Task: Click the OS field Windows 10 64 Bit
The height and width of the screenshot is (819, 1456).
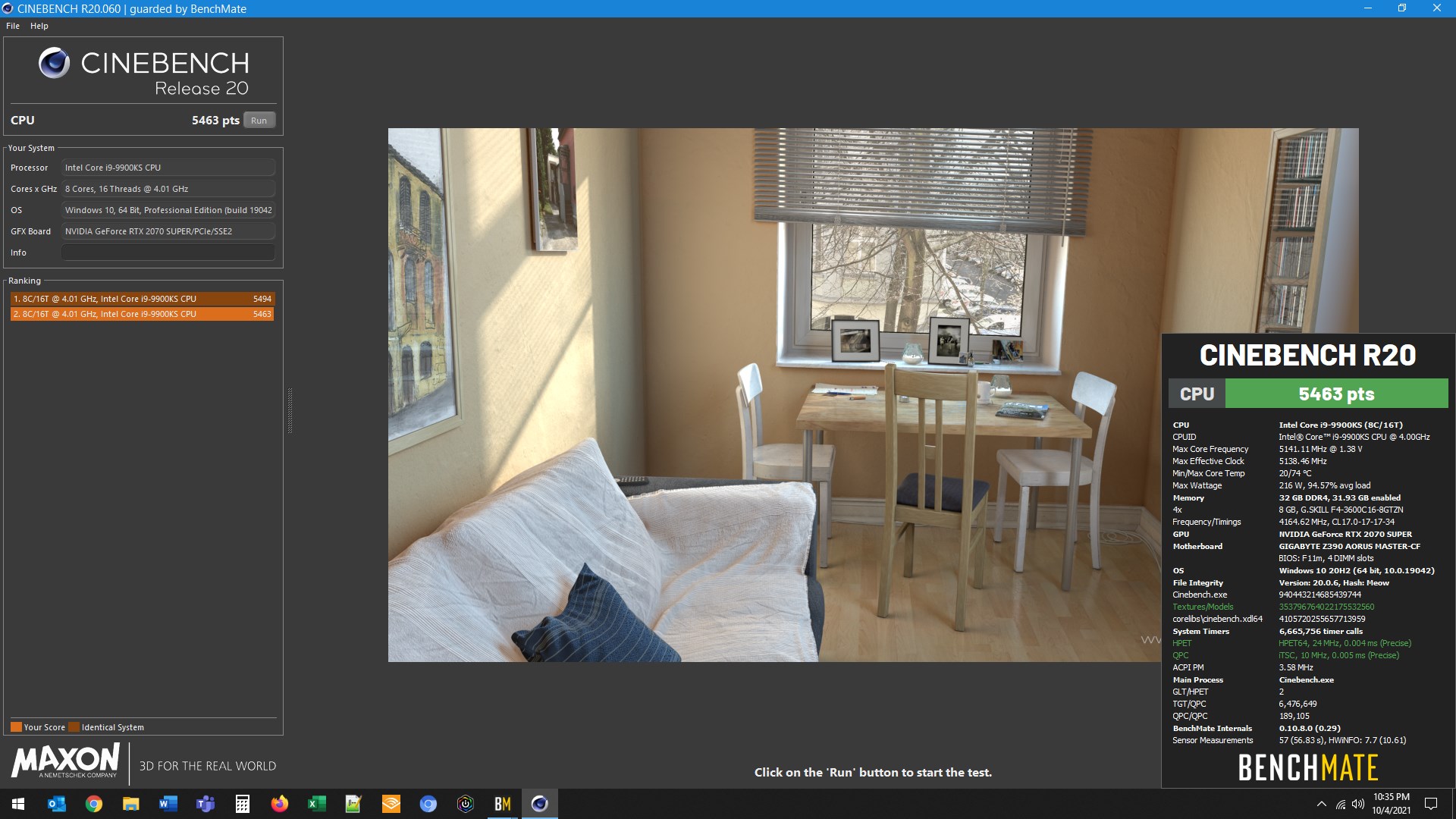Action: [x=168, y=210]
